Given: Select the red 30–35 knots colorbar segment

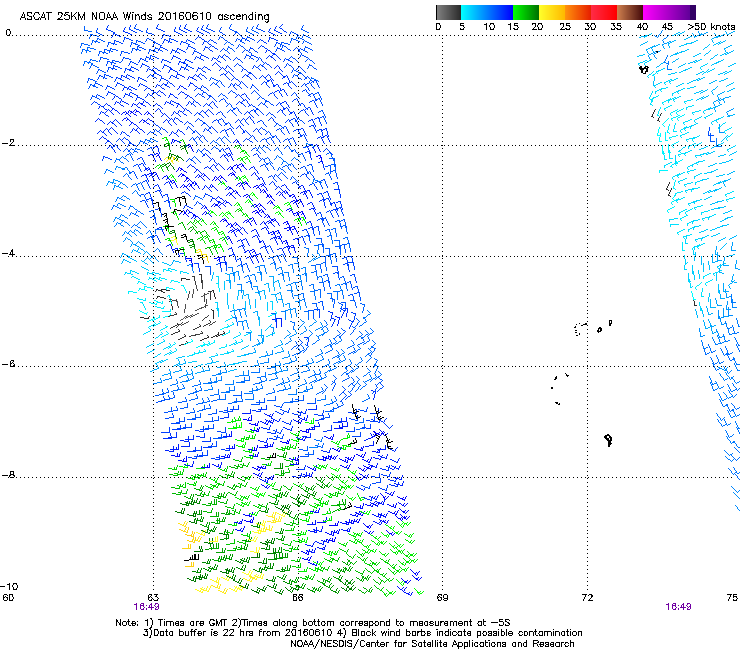Looking at the screenshot, I should (x=604, y=12).
